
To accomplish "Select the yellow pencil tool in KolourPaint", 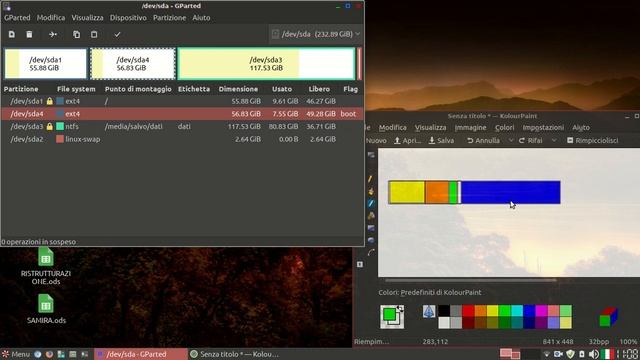I will [x=371, y=179].
